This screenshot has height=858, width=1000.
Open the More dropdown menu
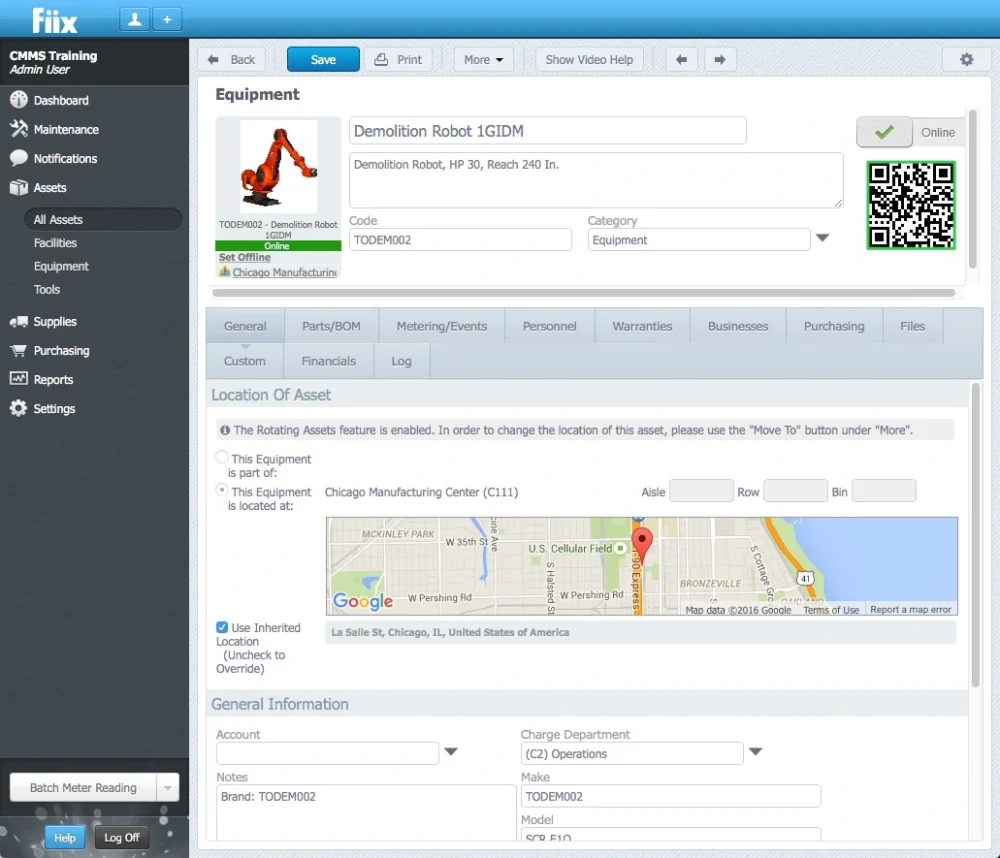click(483, 60)
